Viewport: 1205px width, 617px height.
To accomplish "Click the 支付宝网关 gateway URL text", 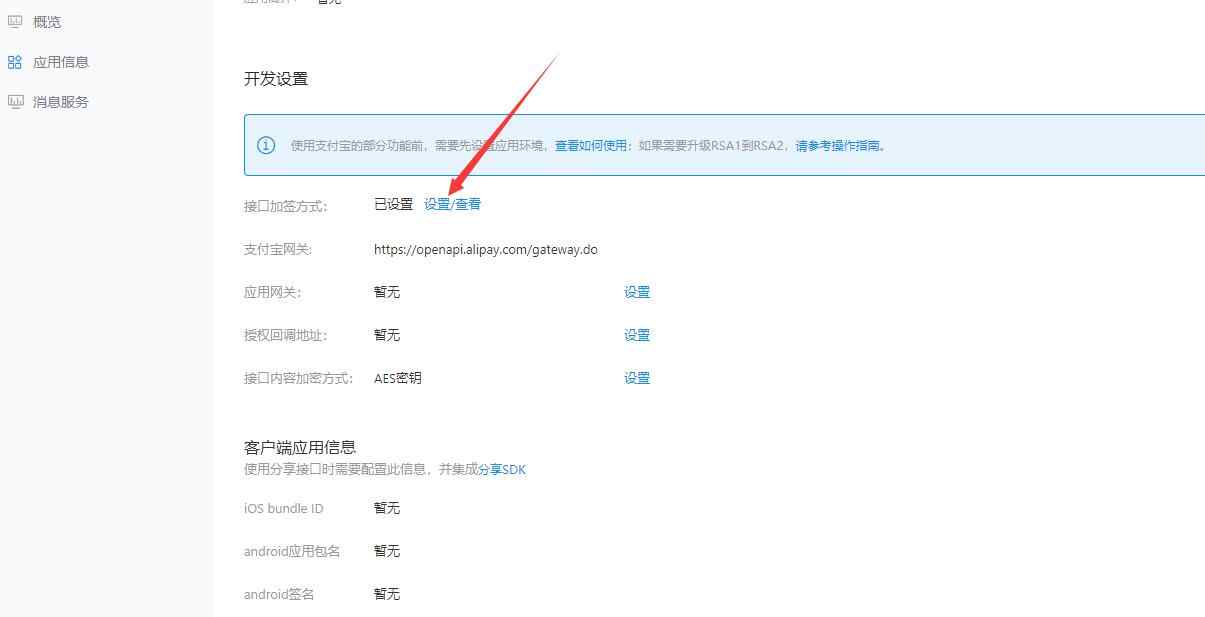I will tap(486, 249).
